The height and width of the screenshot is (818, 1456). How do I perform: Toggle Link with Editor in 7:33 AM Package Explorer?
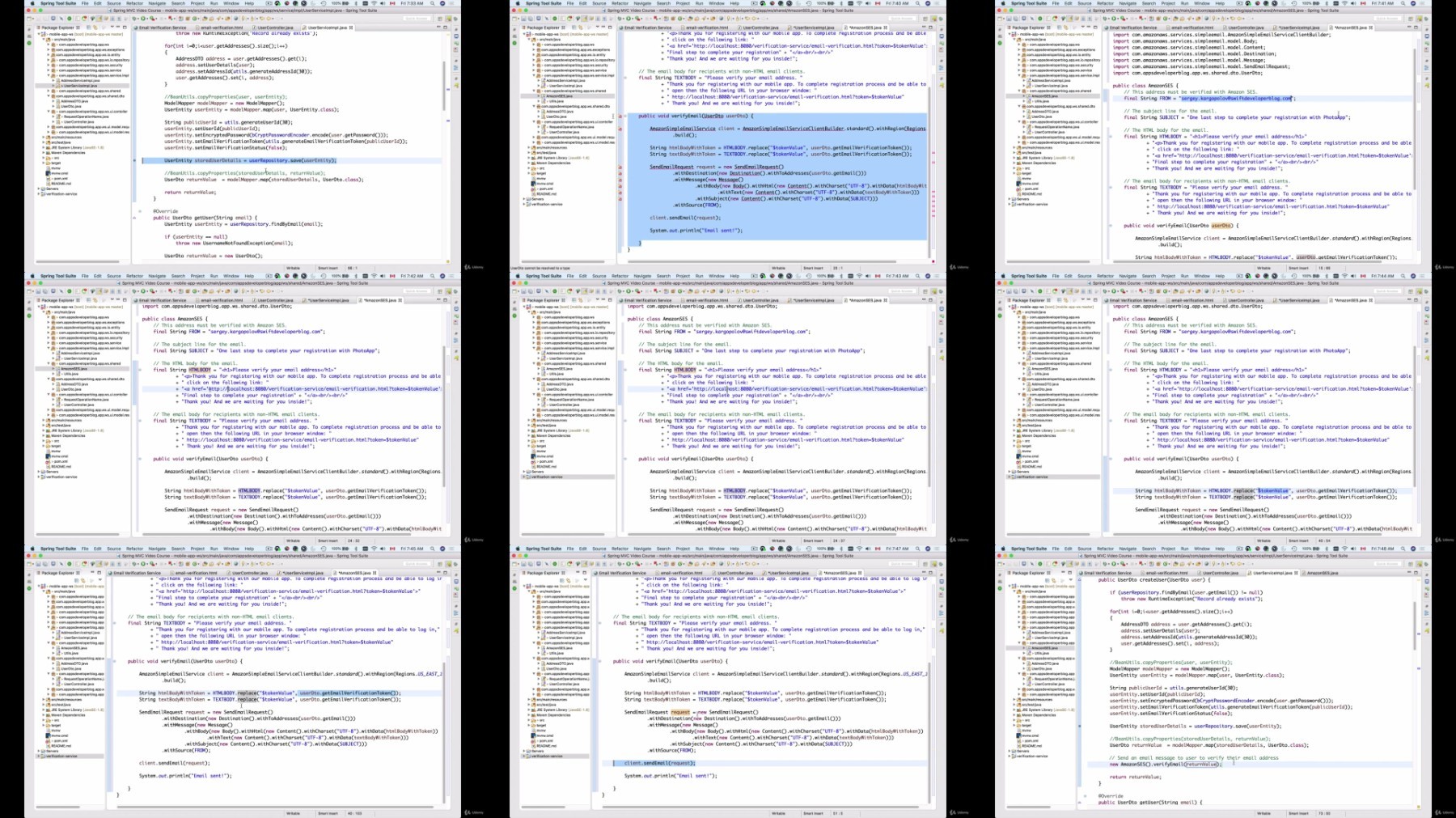95,28
